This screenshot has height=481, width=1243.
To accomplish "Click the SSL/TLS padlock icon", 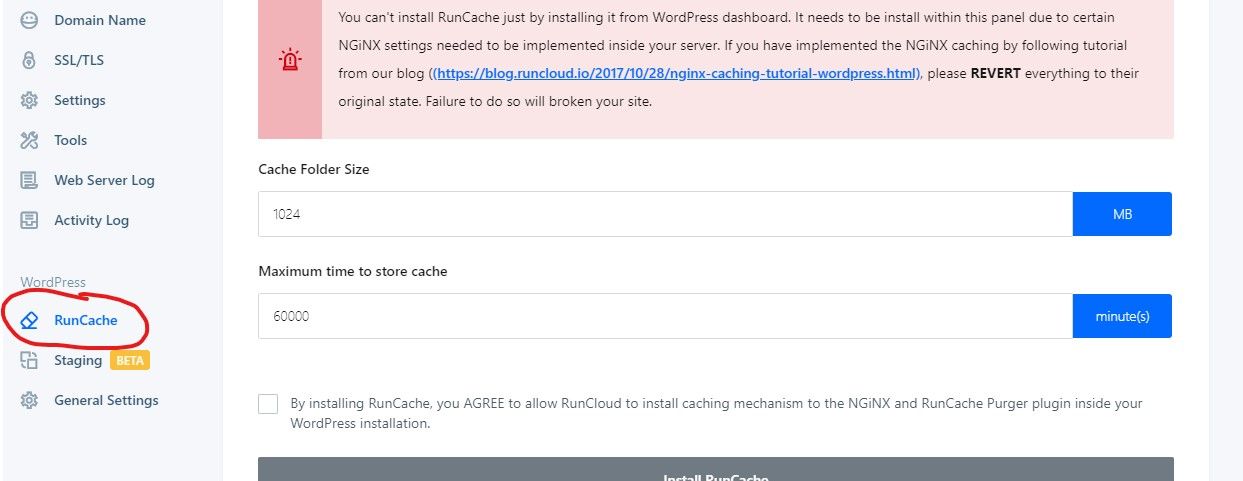I will coord(29,60).
